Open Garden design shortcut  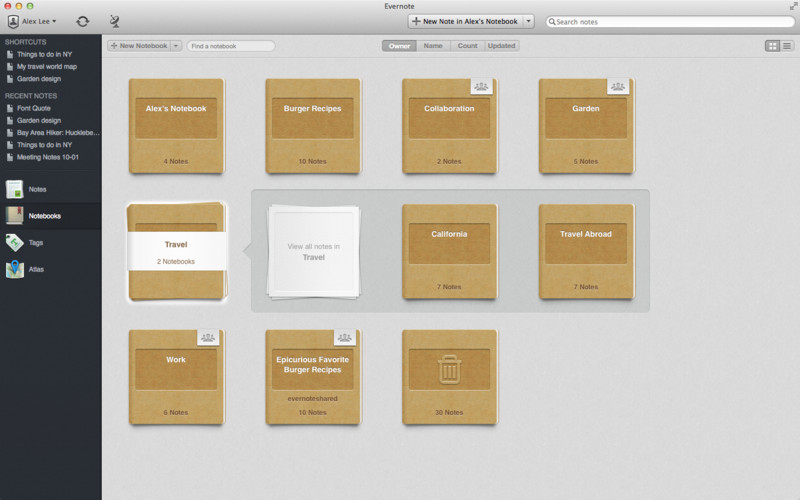[39, 79]
